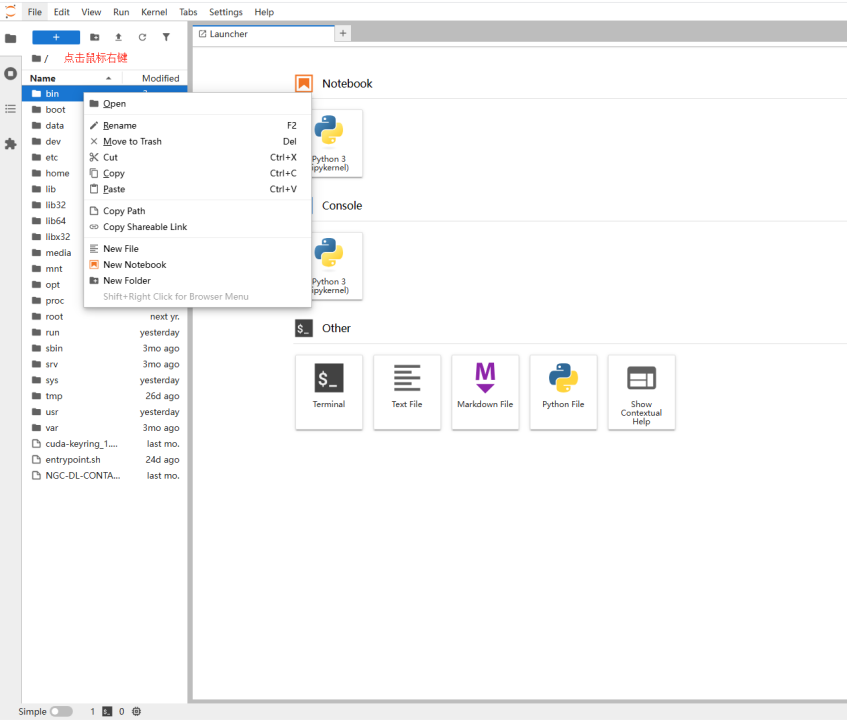This screenshot has width=847, height=720.
Task: Select the bin folder row
Action: (x=53, y=93)
